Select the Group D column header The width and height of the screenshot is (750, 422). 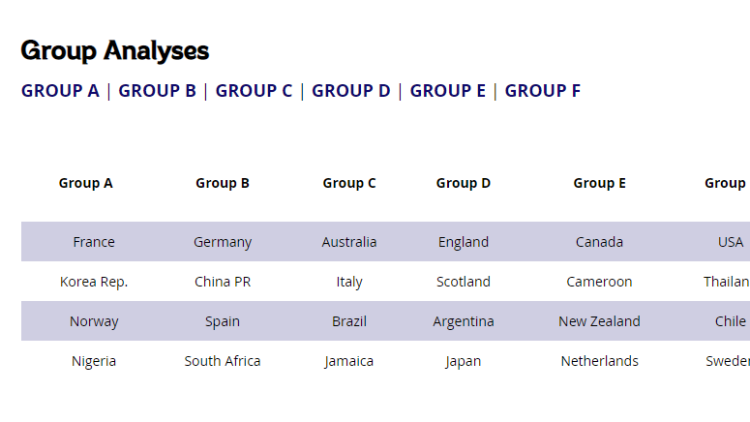[463, 183]
